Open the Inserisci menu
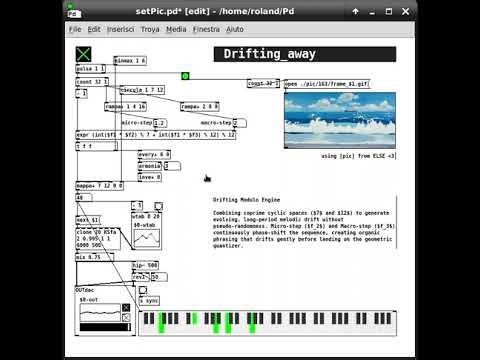Viewport: 480px width, 360px height. coord(121,29)
